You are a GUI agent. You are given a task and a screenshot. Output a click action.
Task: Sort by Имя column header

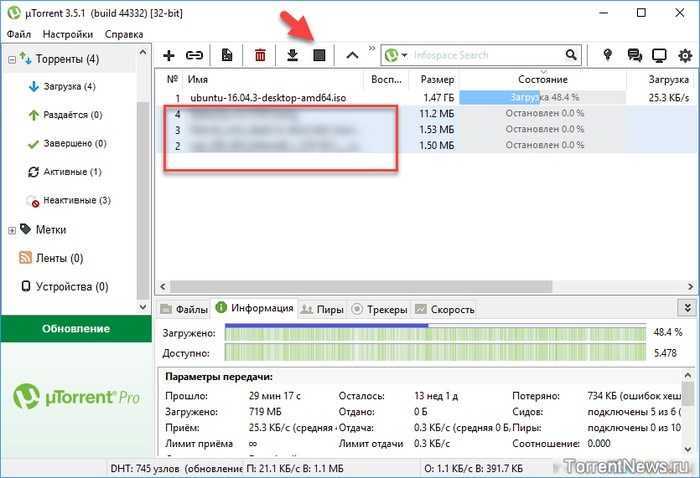pos(198,79)
